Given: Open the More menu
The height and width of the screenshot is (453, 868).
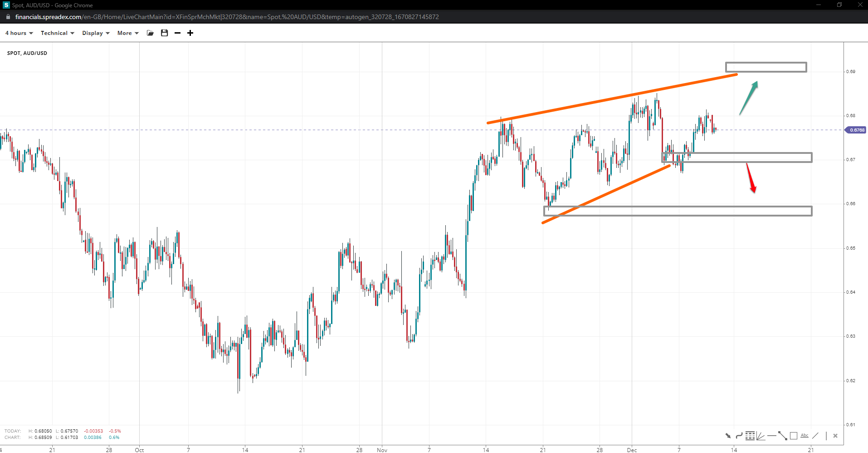Looking at the screenshot, I should (127, 33).
